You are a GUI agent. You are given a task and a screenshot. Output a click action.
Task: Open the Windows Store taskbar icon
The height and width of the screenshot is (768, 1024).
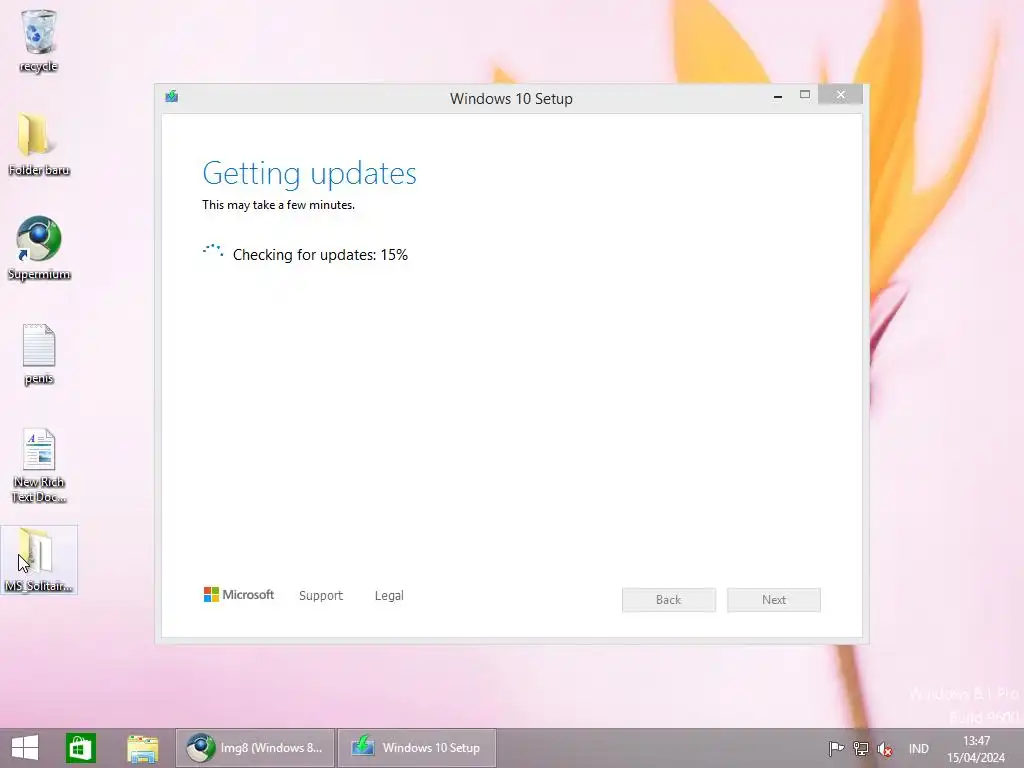pyautogui.click(x=81, y=748)
